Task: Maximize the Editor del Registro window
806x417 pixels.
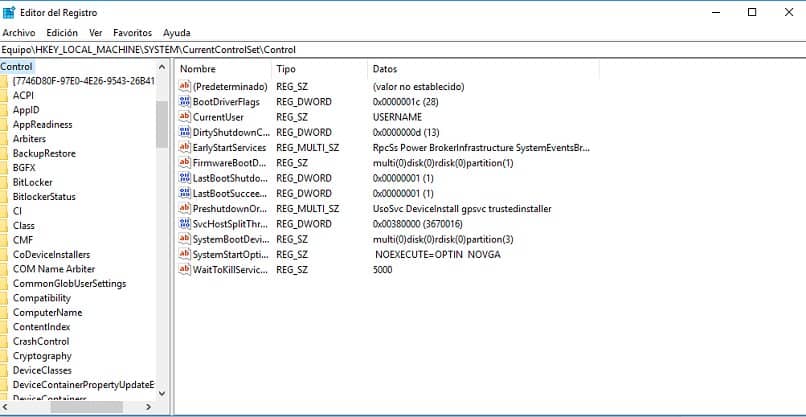Action: (x=752, y=12)
